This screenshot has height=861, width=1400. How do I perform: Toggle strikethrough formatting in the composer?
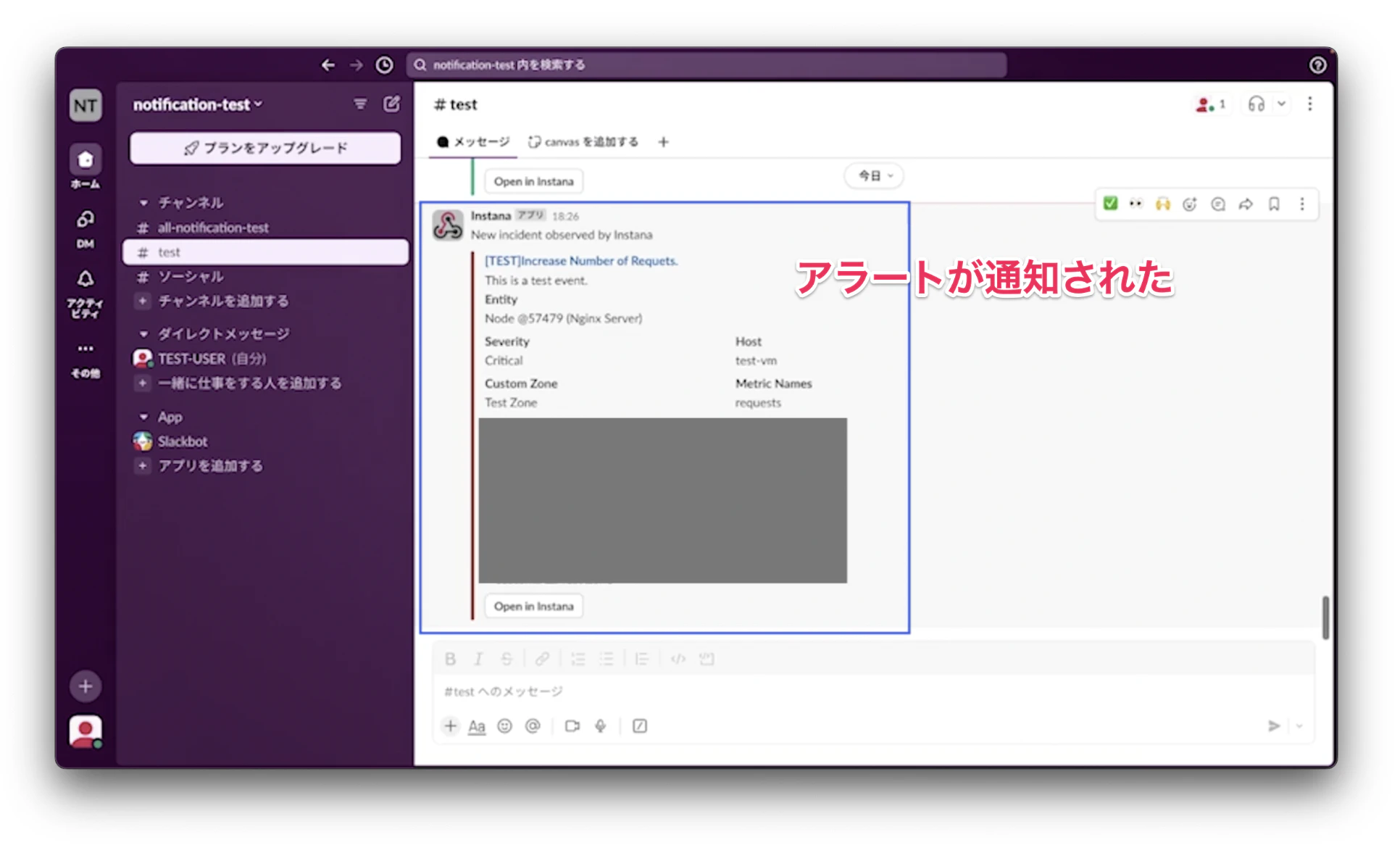tap(507, 659)
